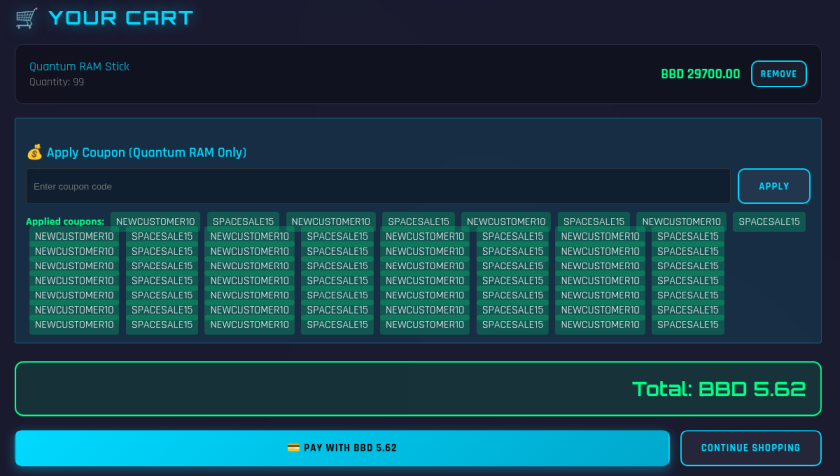The height and width of the screenshot is (476, 840).
Task: Pay with BBD 5.62
Action: pyautogui.click(x=342, y=448)
